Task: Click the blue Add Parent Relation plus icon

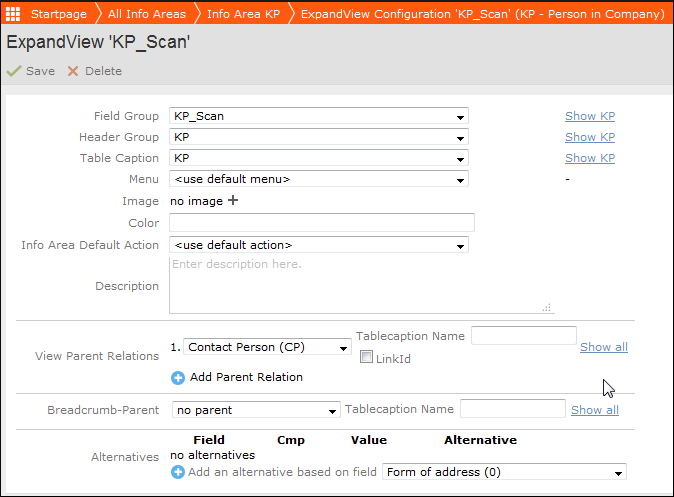Action: pos(178,377)
